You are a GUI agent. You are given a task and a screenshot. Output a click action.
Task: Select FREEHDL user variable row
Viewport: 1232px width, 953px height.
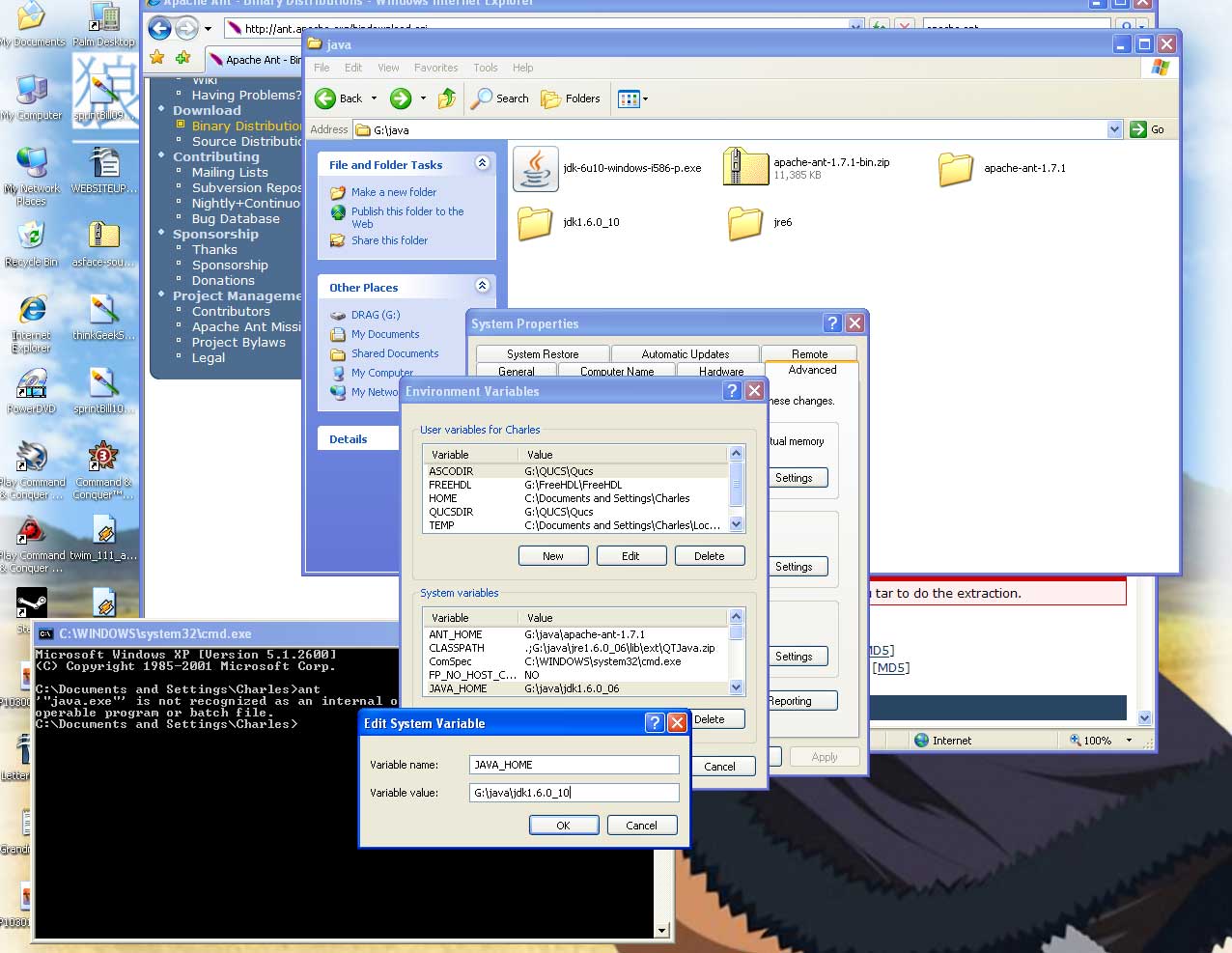pyautogui.click(x=576, y=485)
